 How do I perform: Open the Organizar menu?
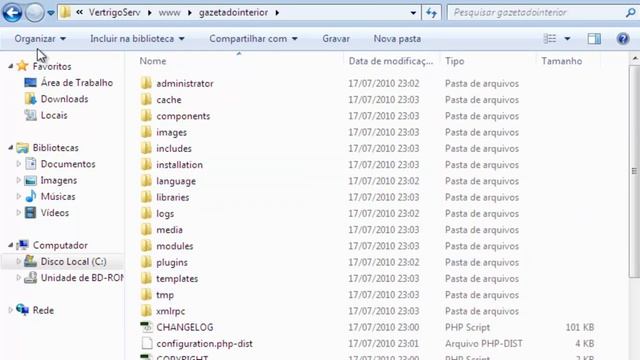coord(40,39)
